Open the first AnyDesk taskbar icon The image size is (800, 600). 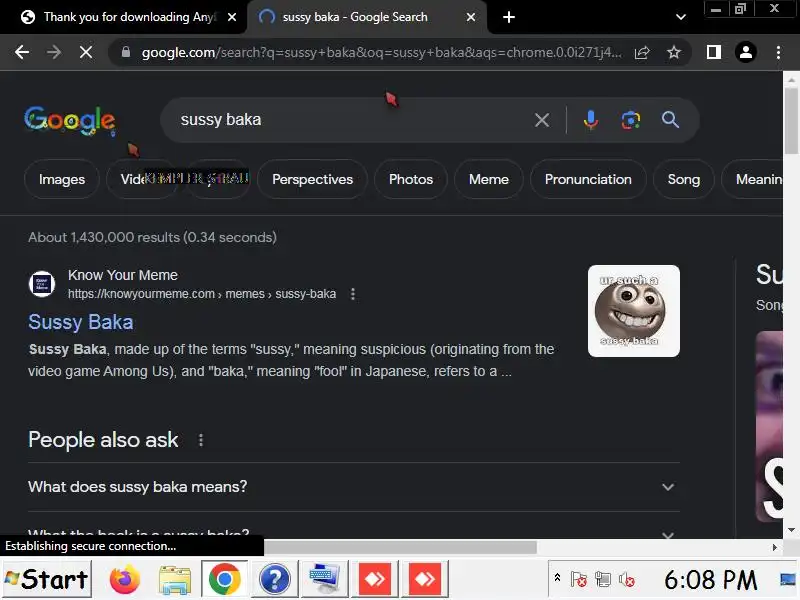(374, 579)
